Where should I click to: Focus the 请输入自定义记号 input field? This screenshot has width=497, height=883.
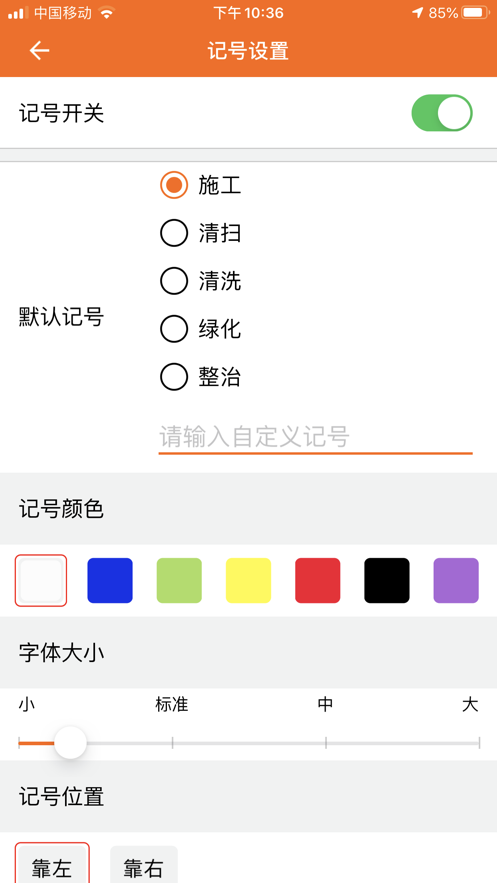pos(315,437)
